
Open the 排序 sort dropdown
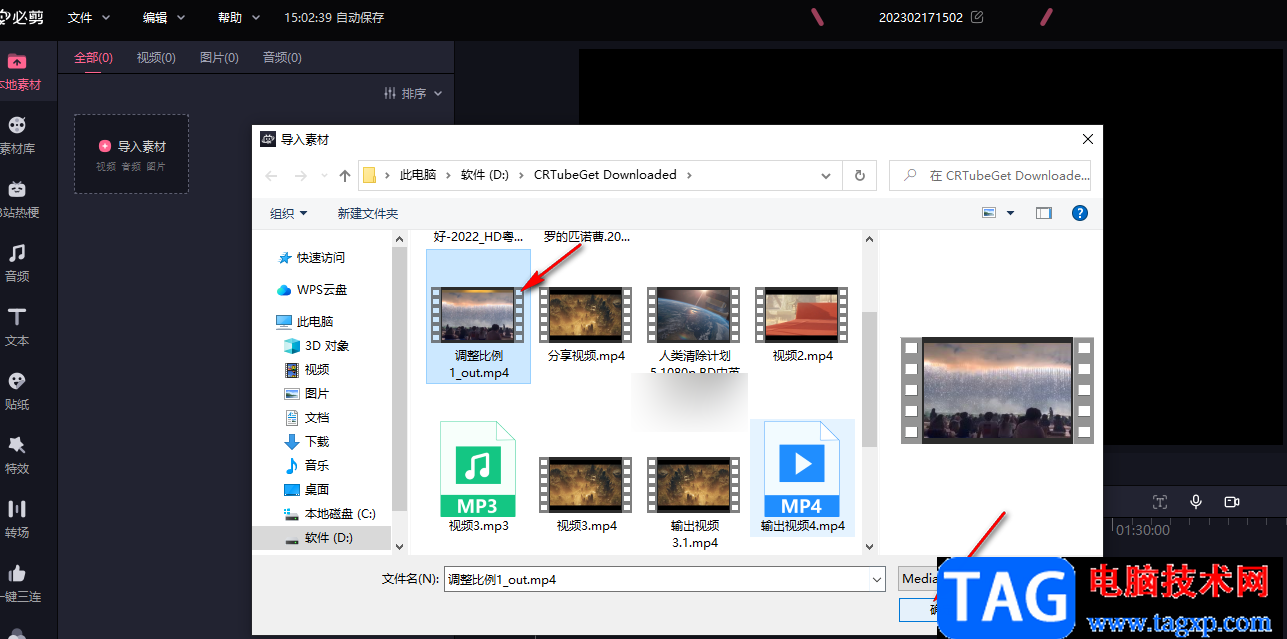(x=413, y=93)
